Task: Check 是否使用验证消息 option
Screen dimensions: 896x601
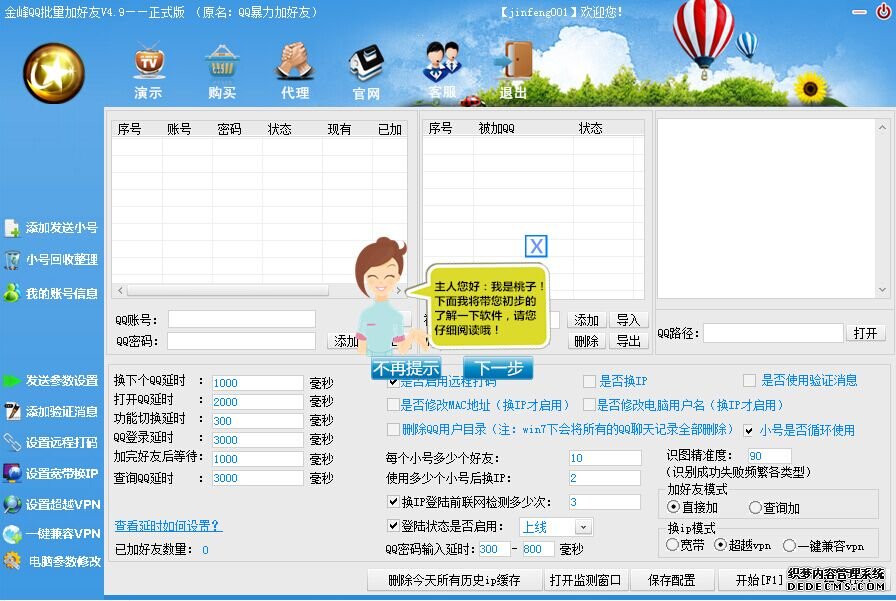Action: click(x=750, y=381)
